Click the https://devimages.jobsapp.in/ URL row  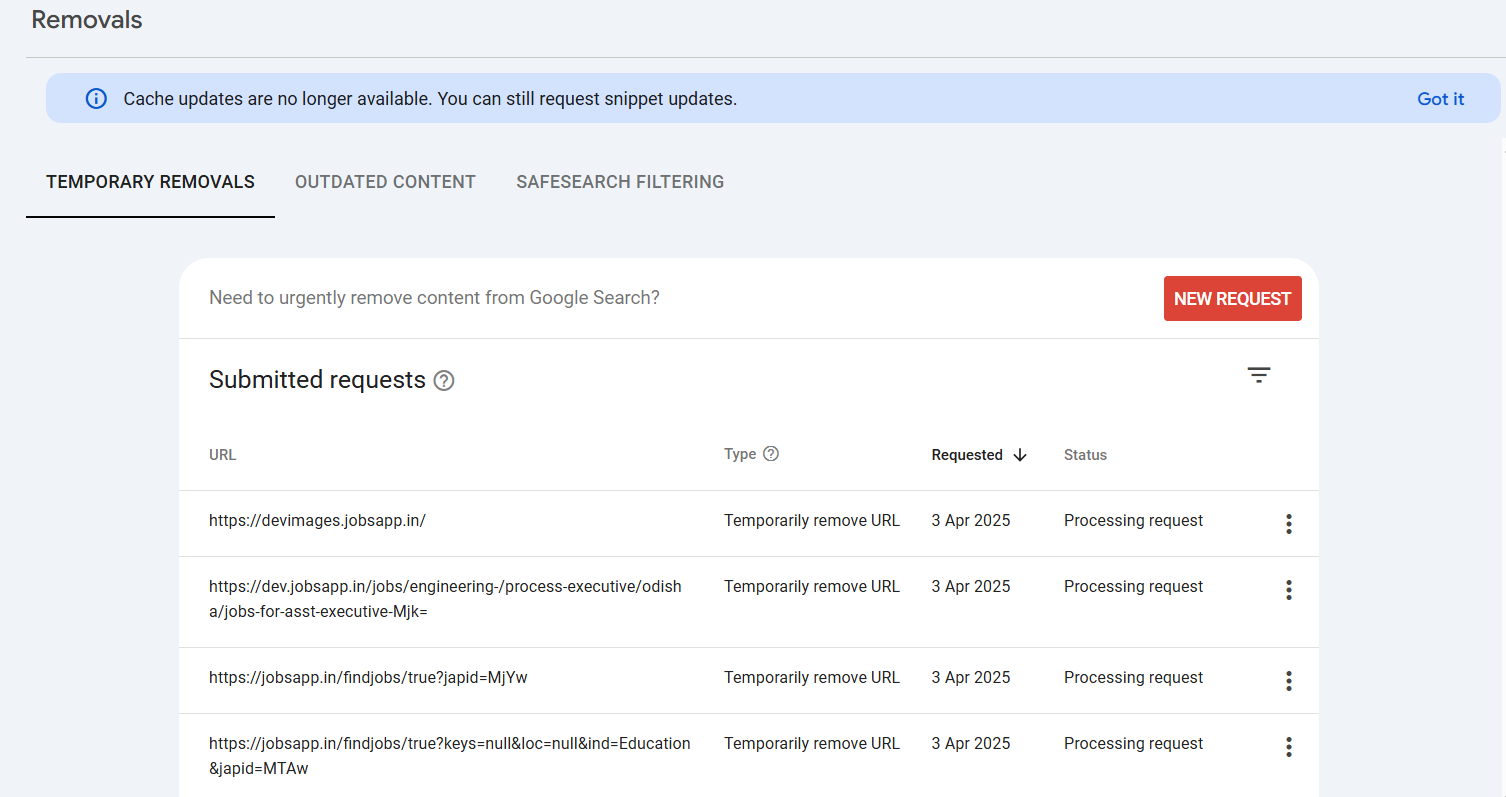pyautogui.click(x=317, y=521)
